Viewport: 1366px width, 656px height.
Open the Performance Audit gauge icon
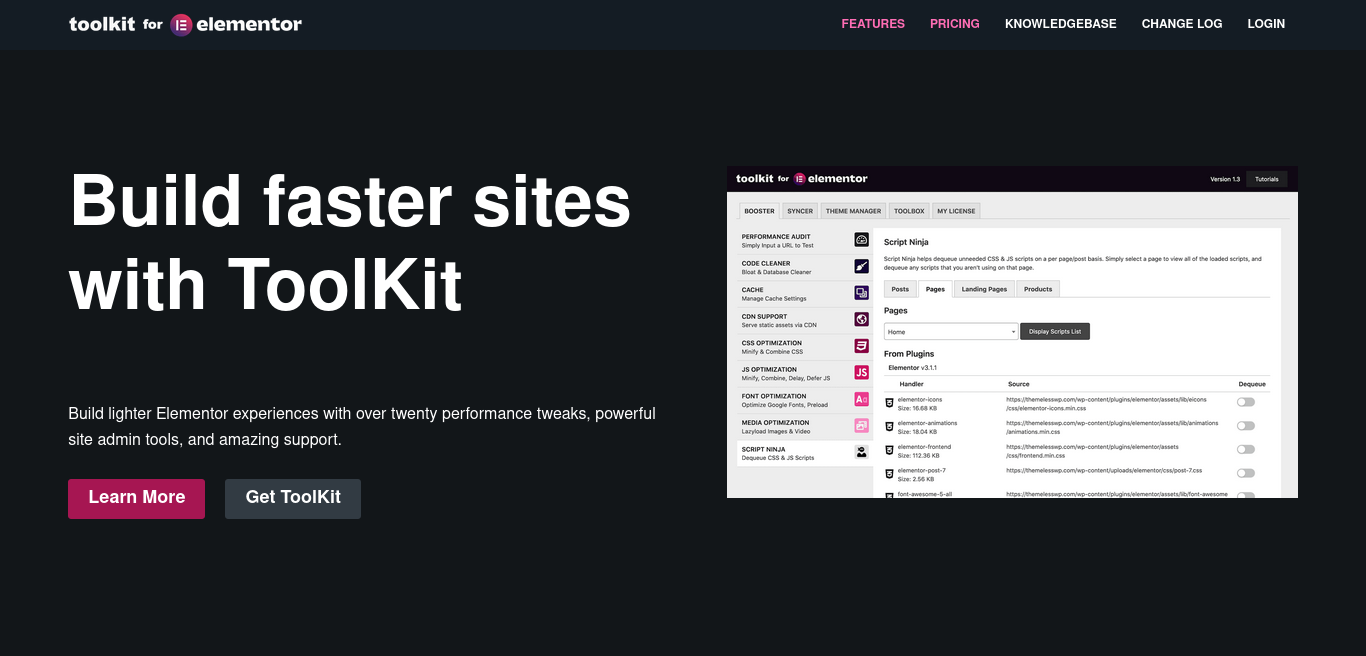coord(861,240)
